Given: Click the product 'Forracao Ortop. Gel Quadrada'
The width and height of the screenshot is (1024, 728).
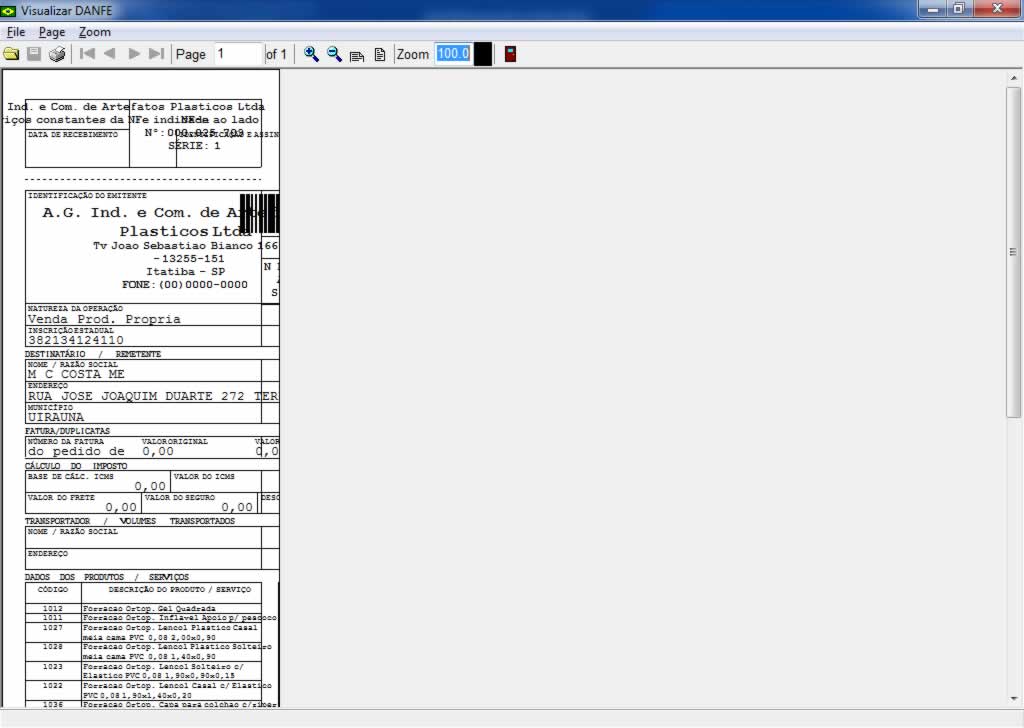Looking at the screenshot, I should click(x=149, y=609).
